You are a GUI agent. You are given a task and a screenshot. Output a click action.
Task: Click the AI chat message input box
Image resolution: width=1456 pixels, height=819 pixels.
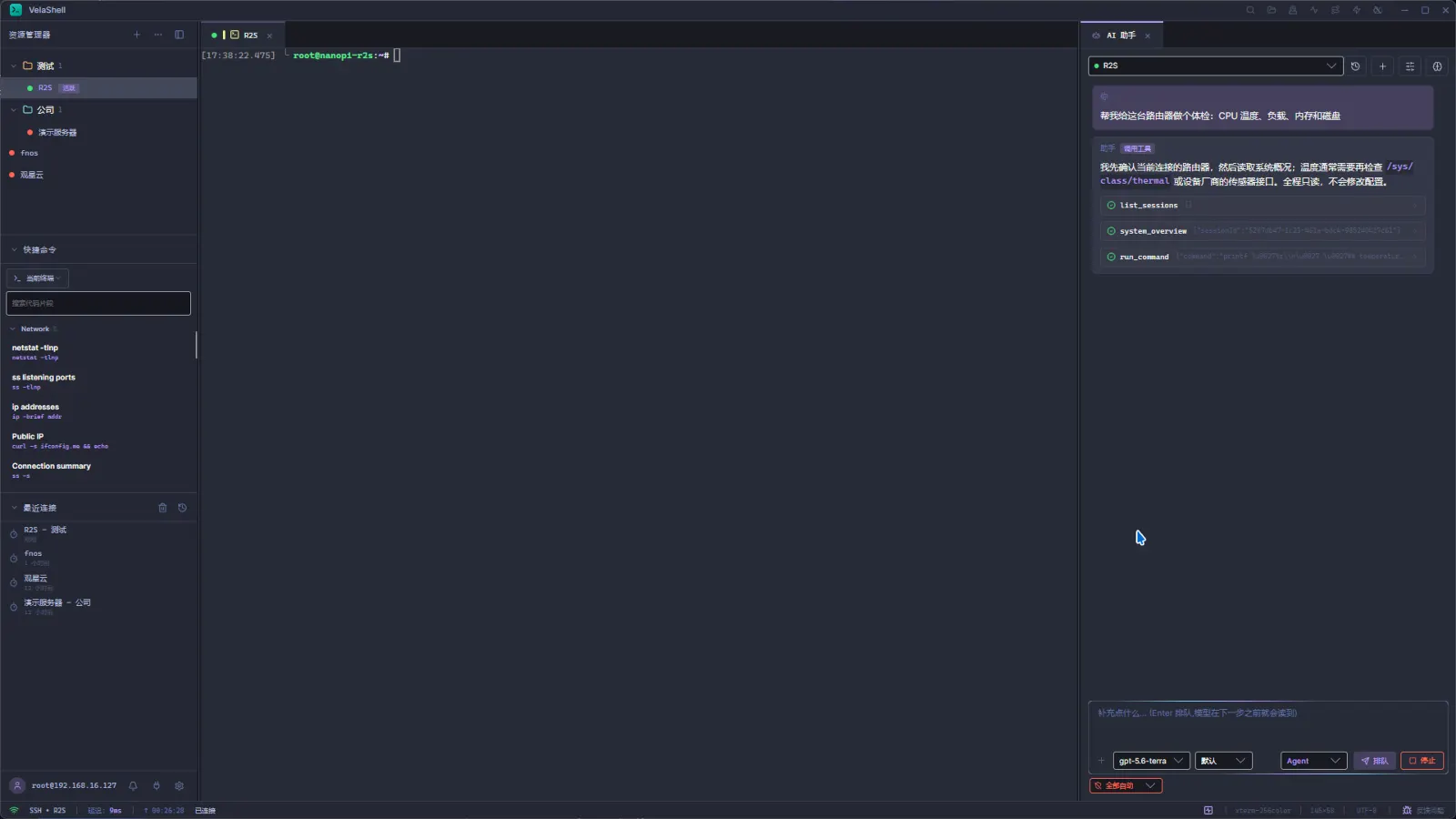coord(1268,723)
